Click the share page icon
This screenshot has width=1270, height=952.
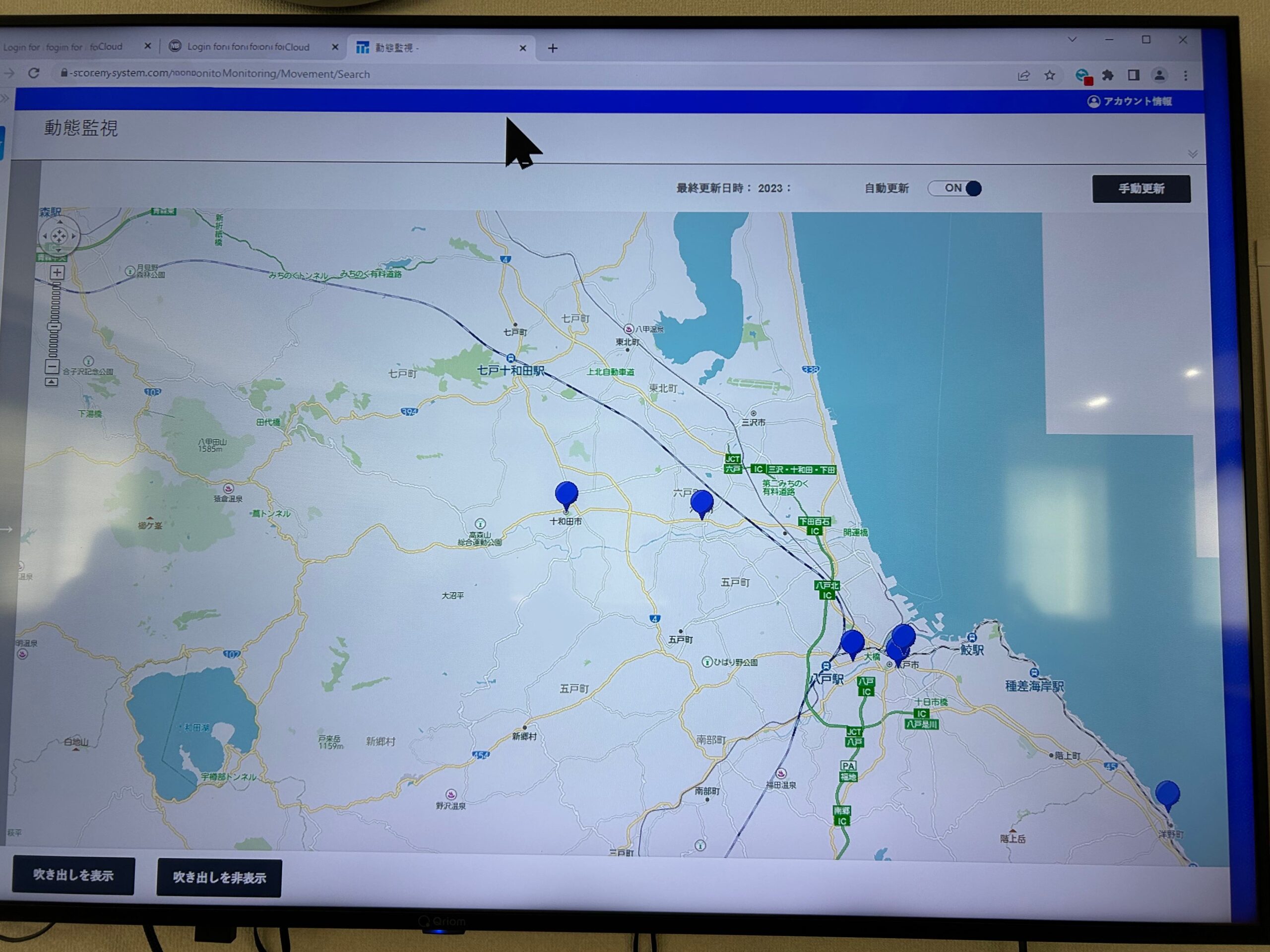click(x=1023, y=75)
